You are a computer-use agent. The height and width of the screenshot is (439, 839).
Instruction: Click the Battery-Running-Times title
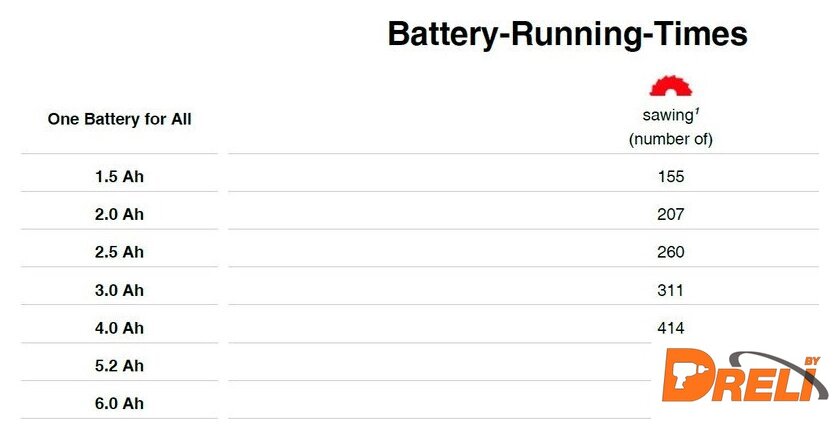tap(567, 34)
